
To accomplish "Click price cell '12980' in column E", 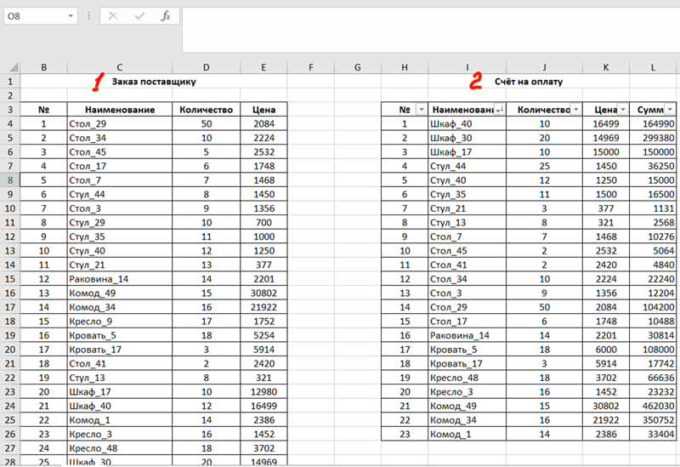I will pyautogui.click(x=264, y=392).
